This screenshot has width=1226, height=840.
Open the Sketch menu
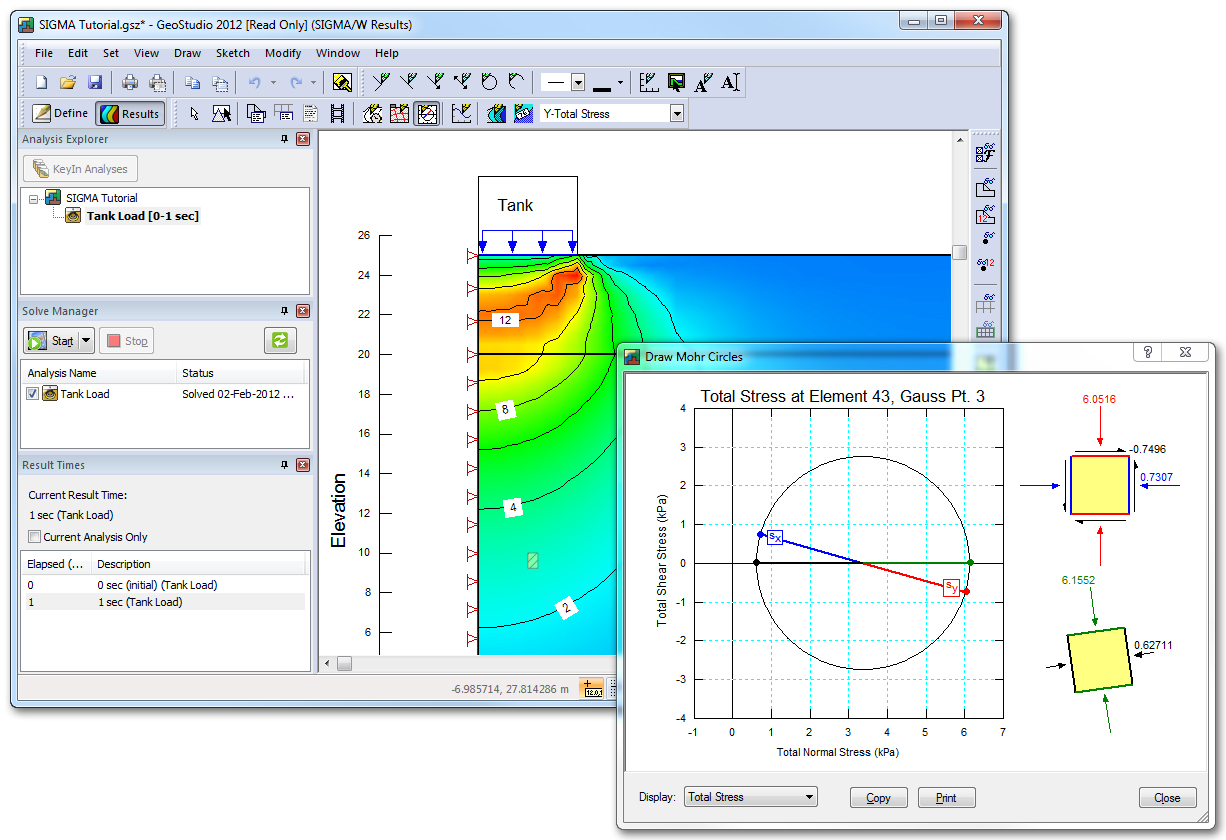tap(233, 53)
